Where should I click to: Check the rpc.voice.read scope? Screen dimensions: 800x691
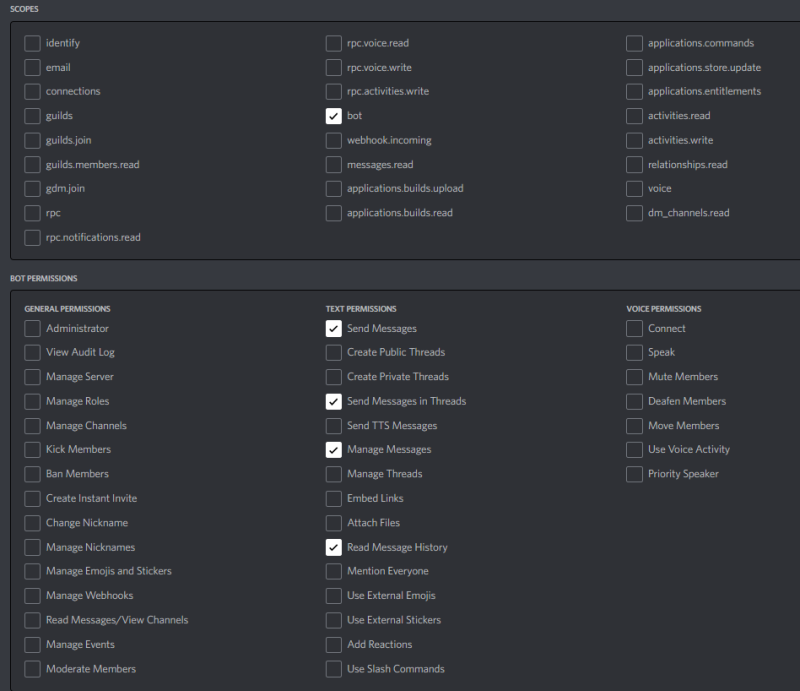coord(333,43)
